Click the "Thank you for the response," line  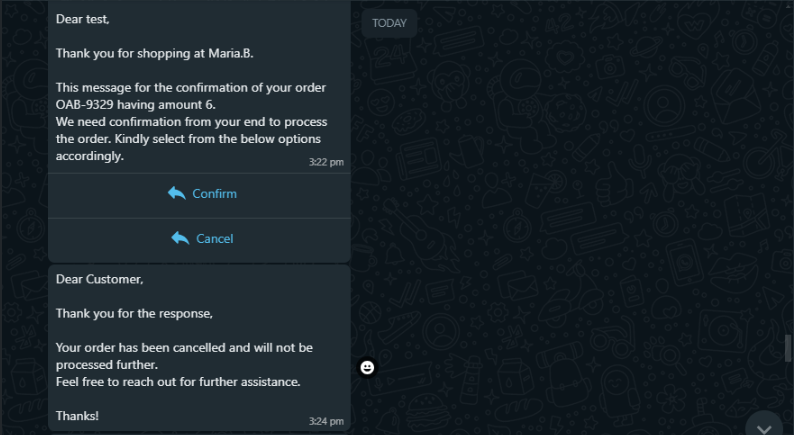134,313
